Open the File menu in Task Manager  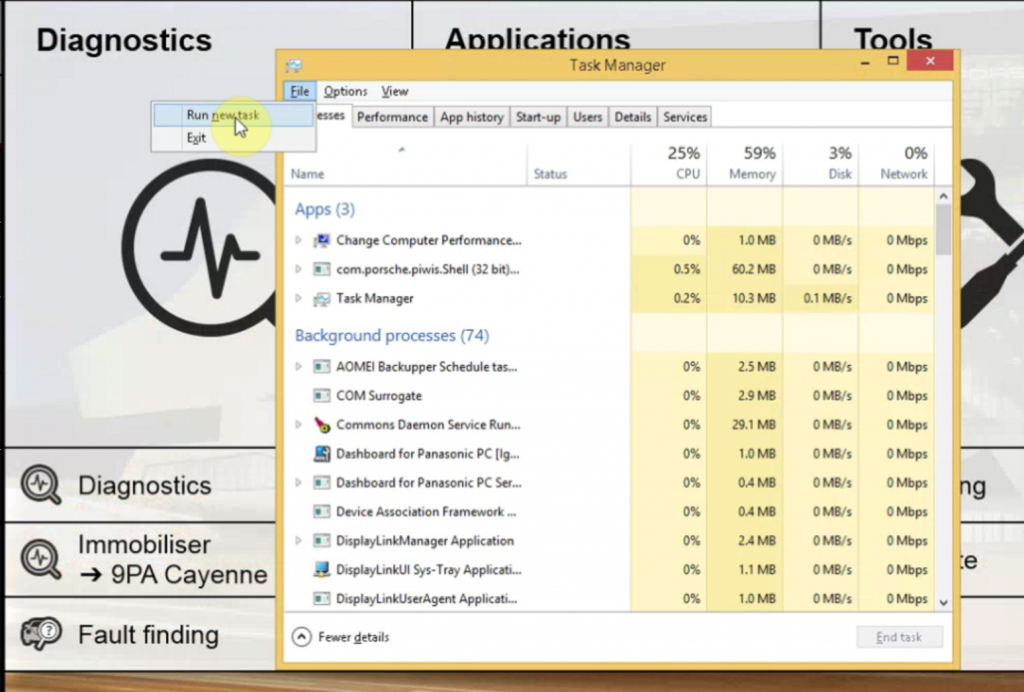tap(300, 91)
